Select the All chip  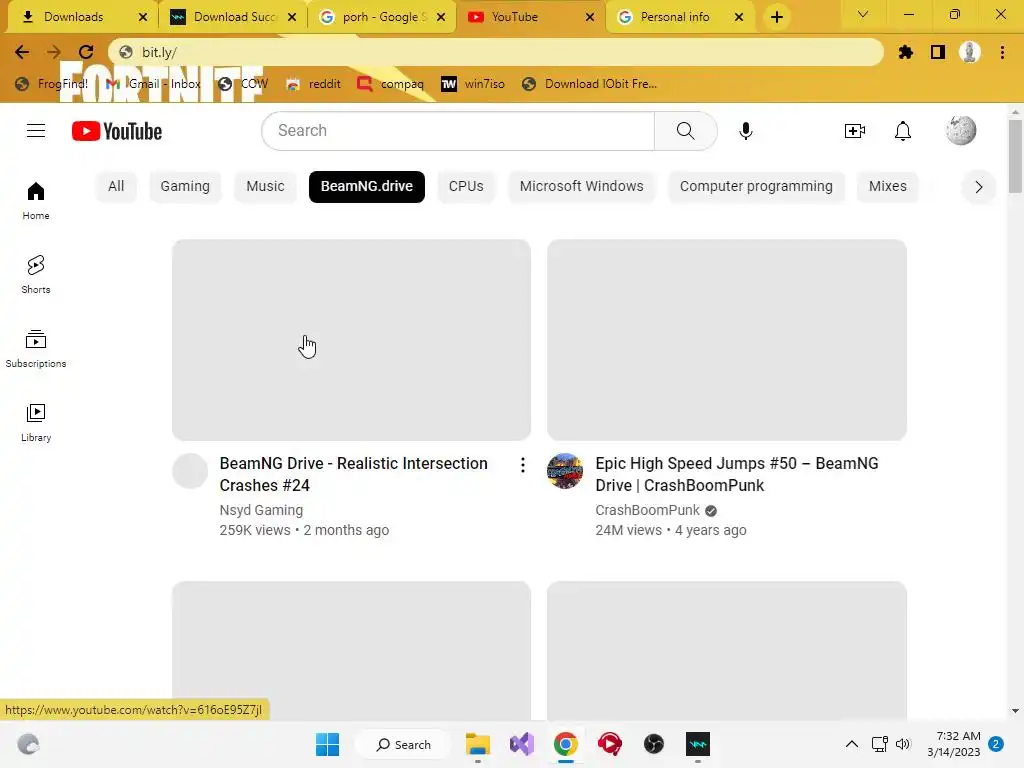[116, 187]
